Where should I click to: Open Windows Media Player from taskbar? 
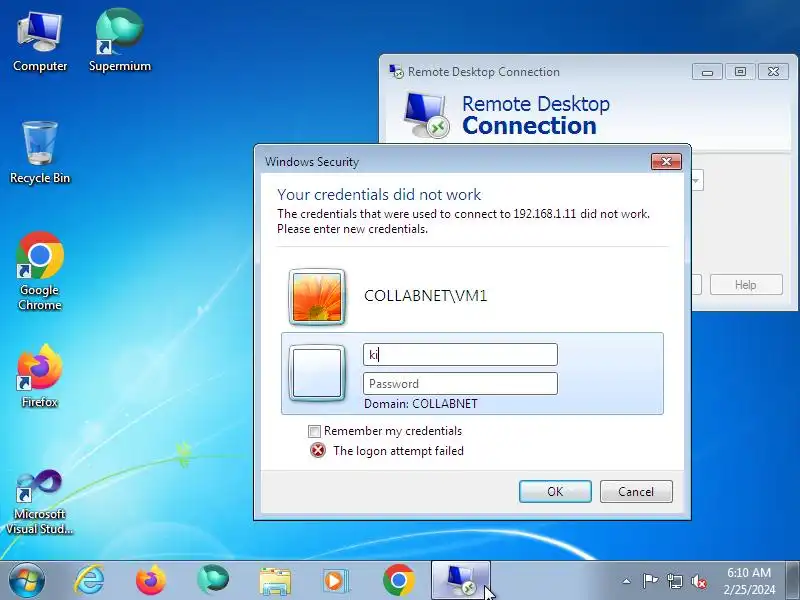point(336,581)
